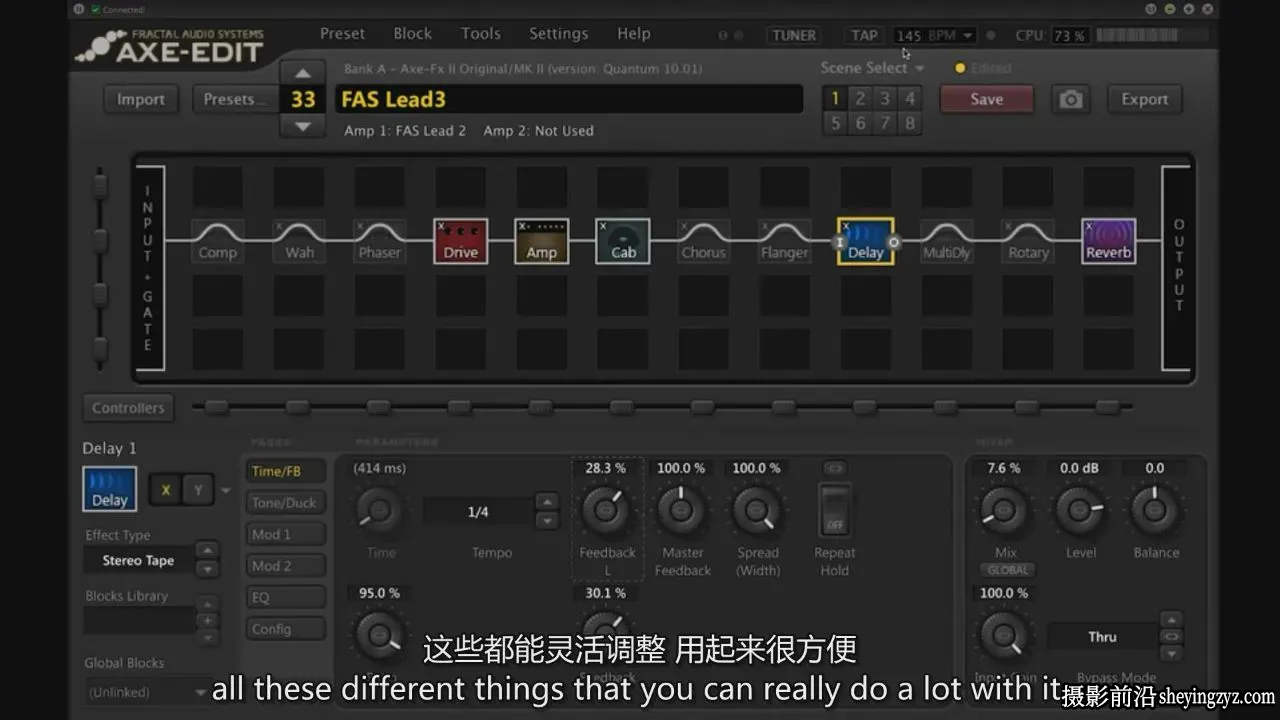Select the Phaser block in the grid

coord(379,241)
